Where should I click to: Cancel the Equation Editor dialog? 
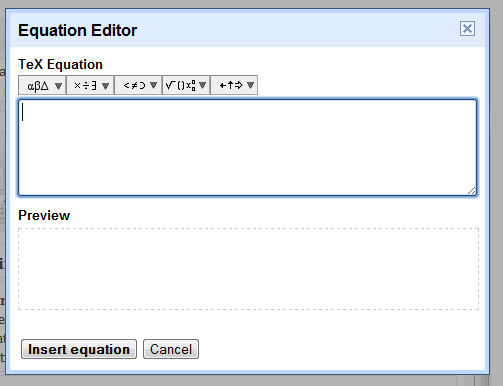pos(171,349)
